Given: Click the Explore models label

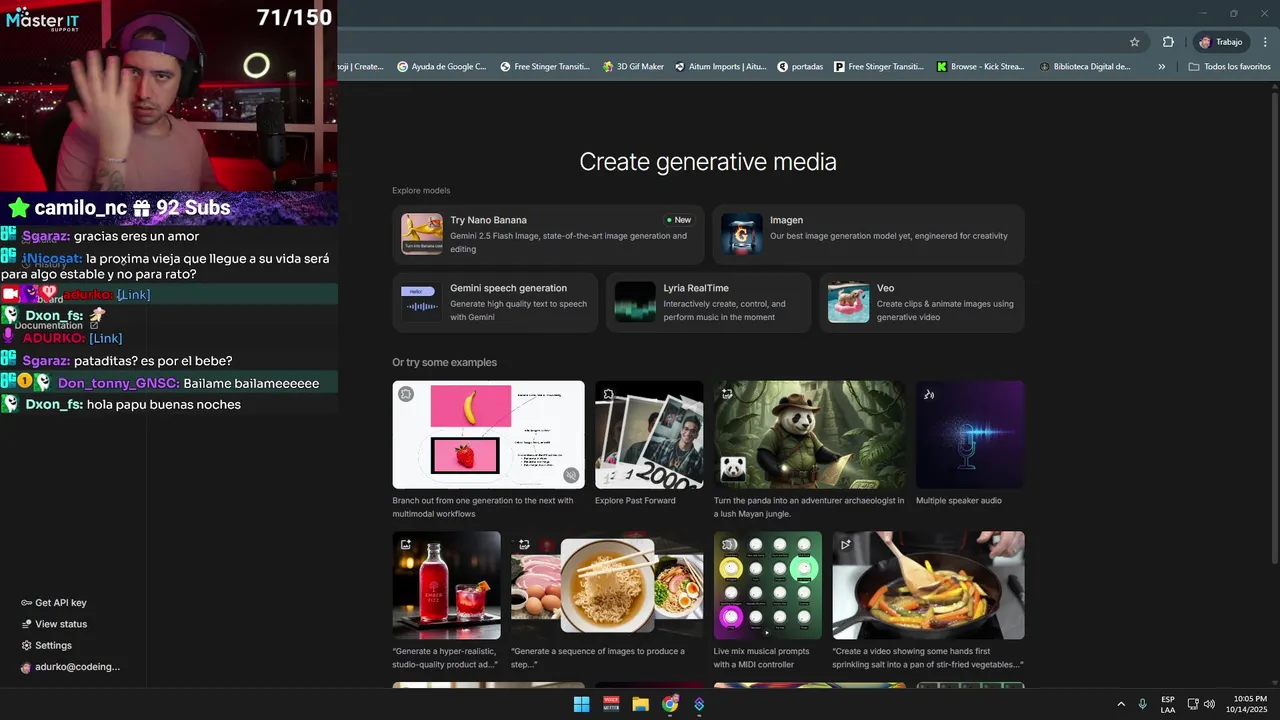Looking at the screenshot, I should click(x=421, y=191).
